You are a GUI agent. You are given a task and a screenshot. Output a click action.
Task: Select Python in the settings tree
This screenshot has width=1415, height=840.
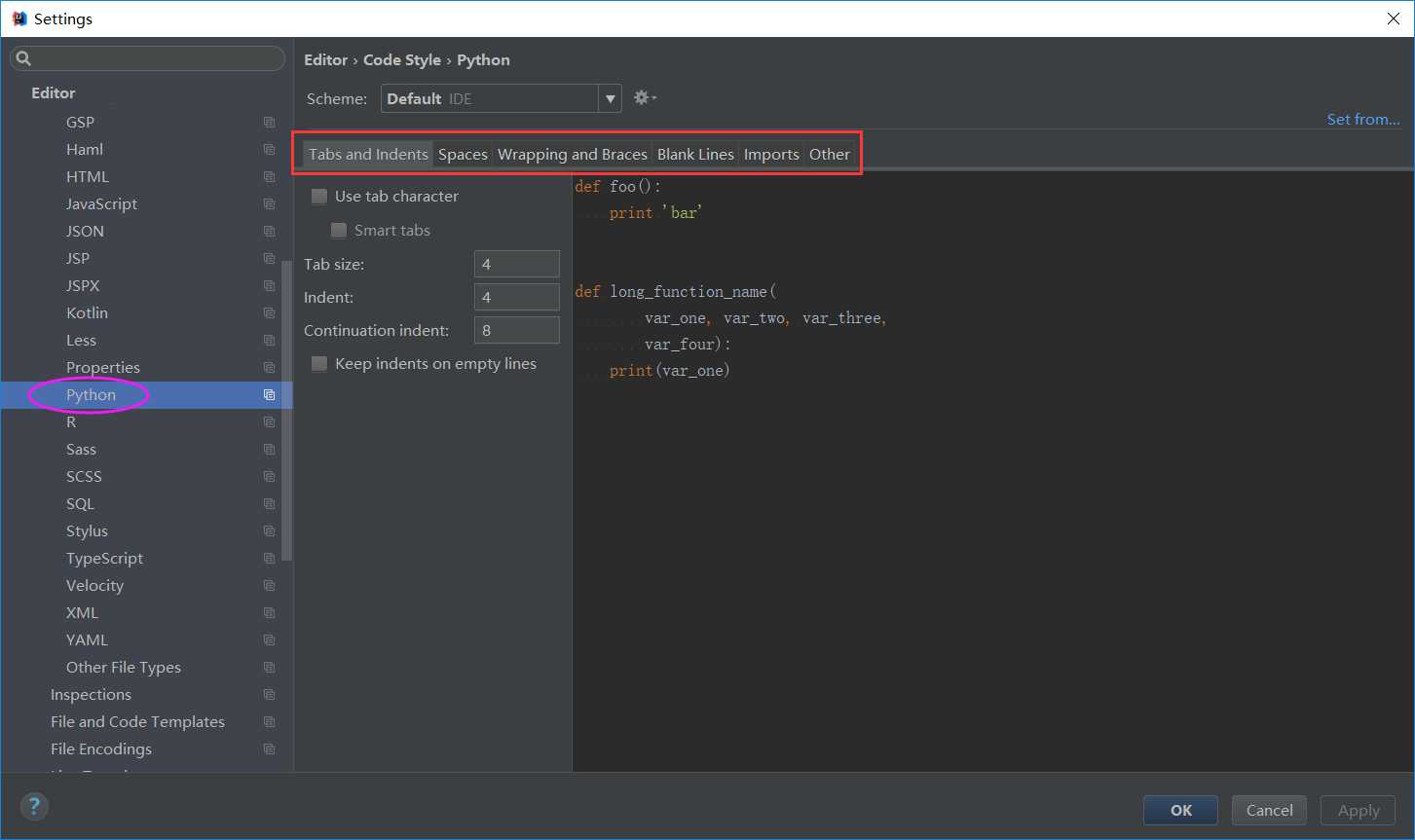91,395
